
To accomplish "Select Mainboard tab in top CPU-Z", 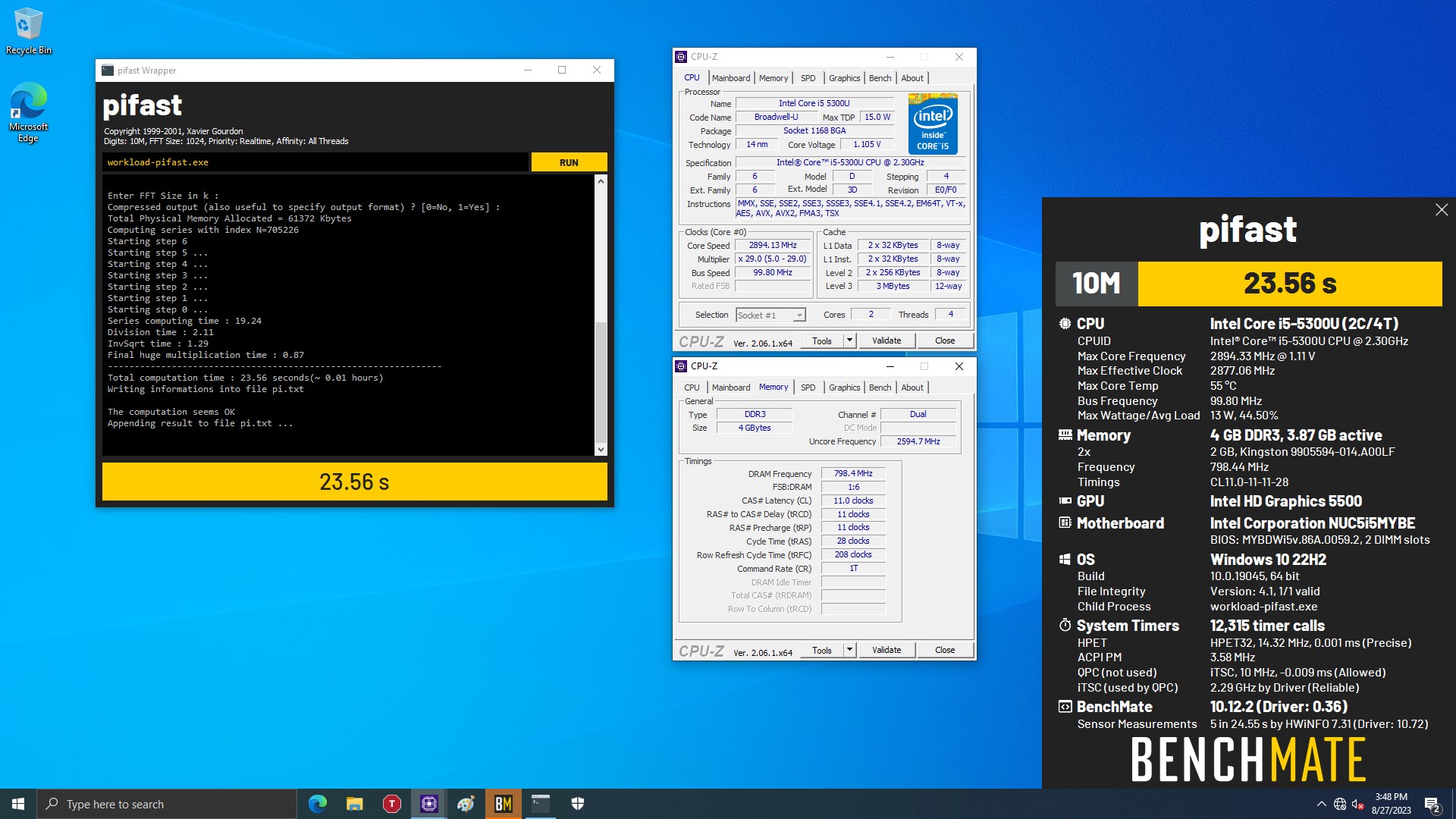I will (730, 78).
